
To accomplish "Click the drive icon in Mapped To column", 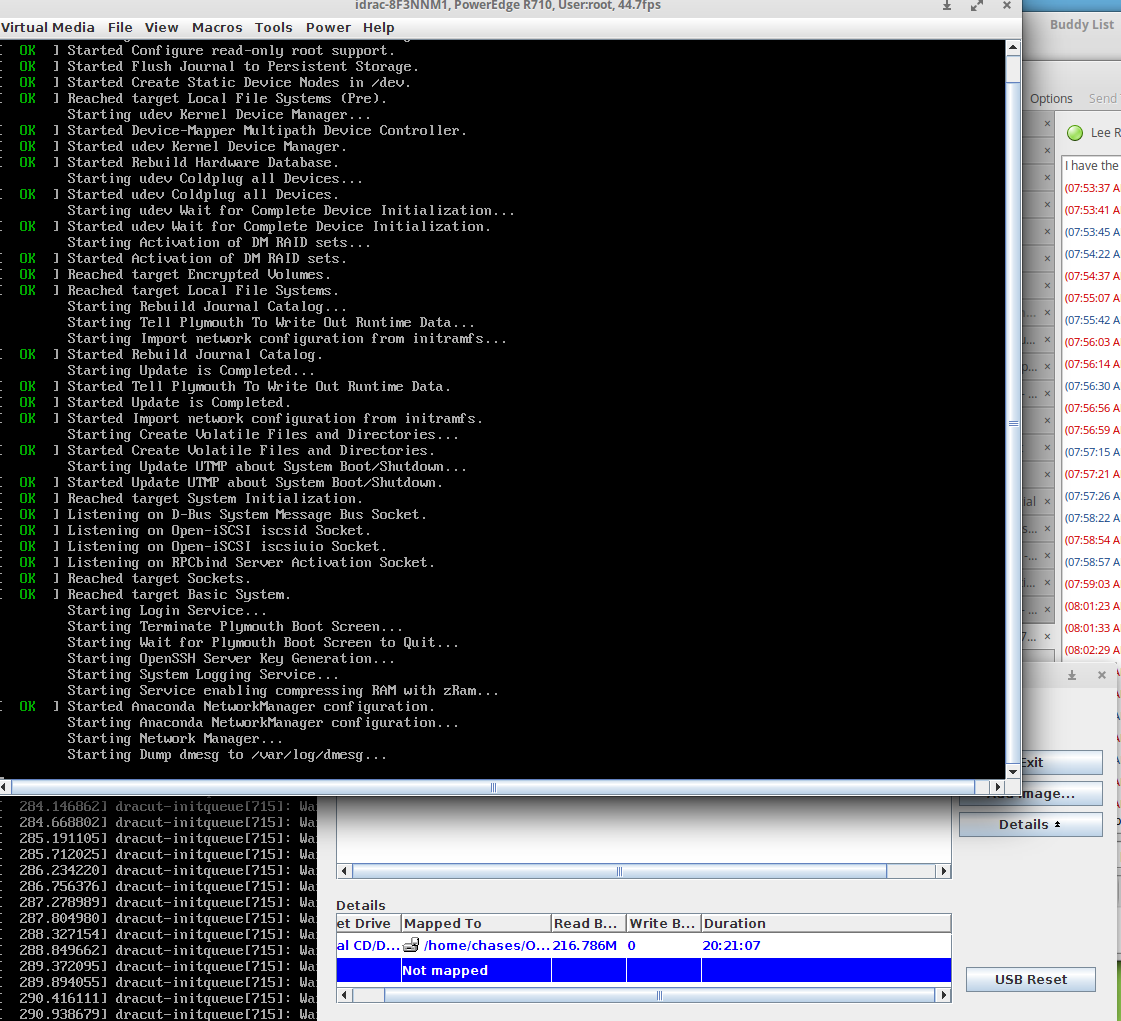I will pyautogui.click(x=411, y=945).
